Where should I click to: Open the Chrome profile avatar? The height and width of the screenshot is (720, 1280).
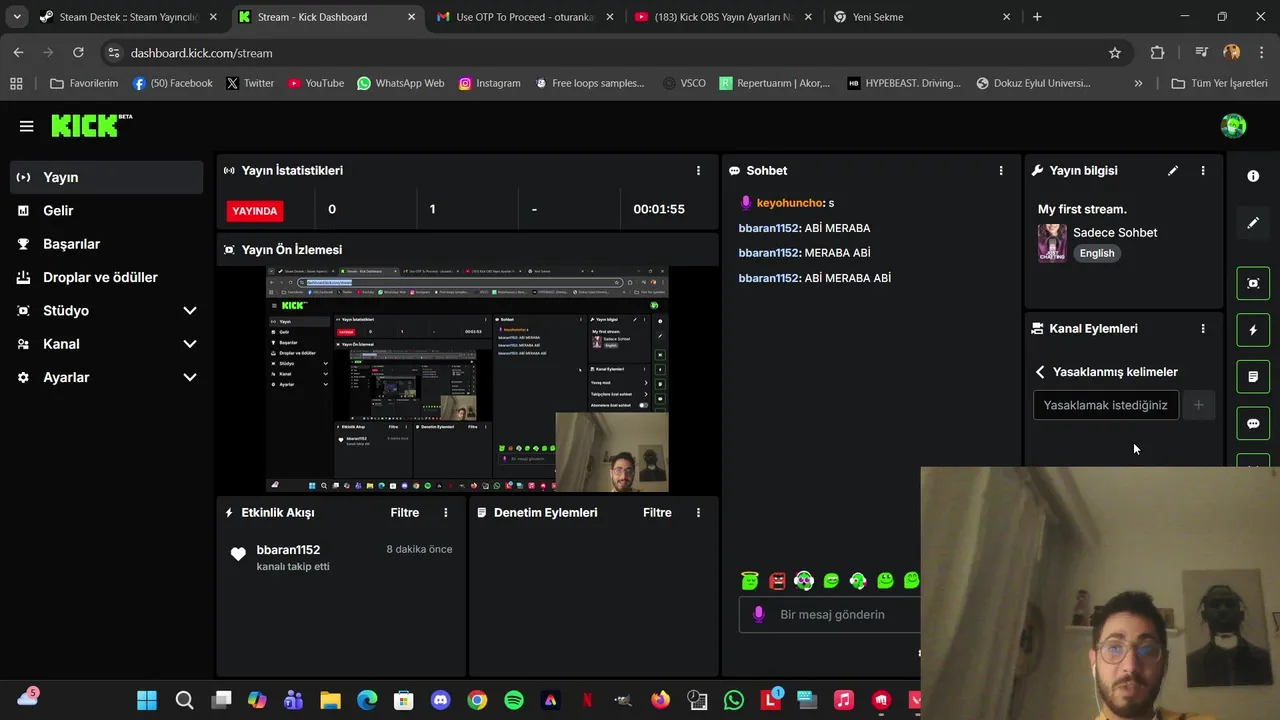[1232, 52]
